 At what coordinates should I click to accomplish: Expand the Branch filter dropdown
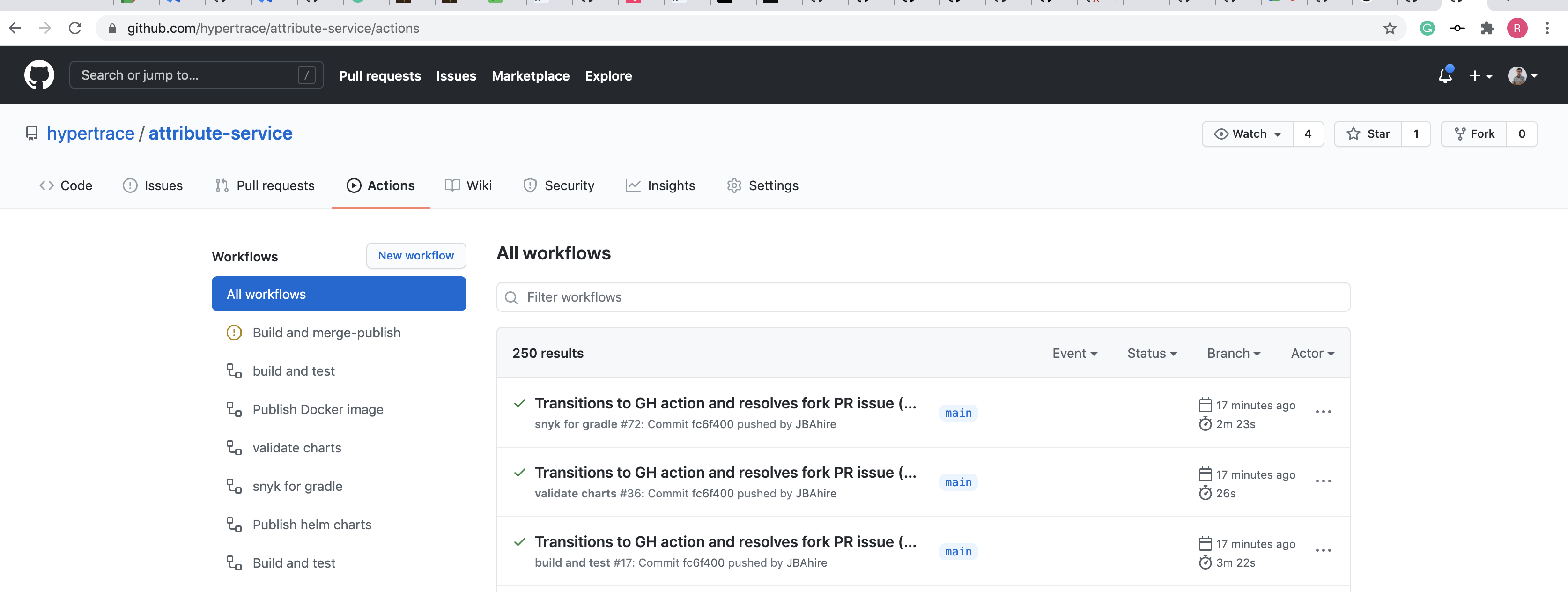[1233, 354]
